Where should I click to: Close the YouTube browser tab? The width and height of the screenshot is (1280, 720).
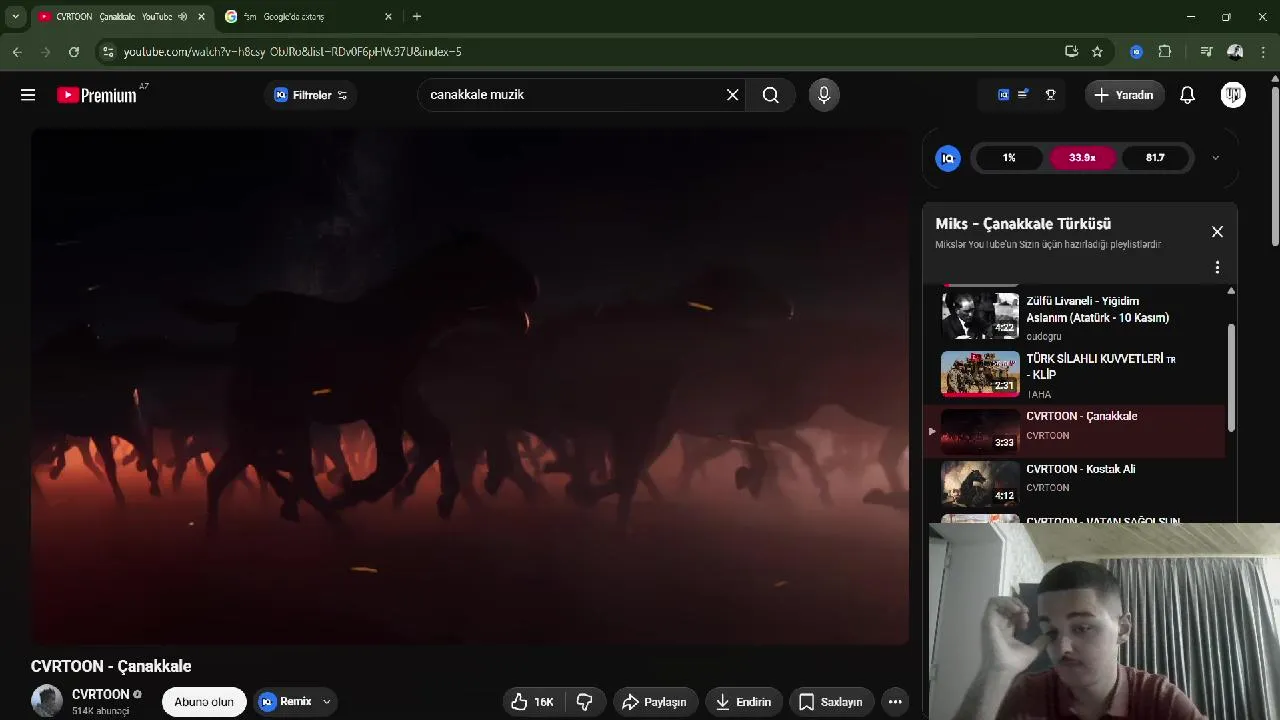coord(201,17)
